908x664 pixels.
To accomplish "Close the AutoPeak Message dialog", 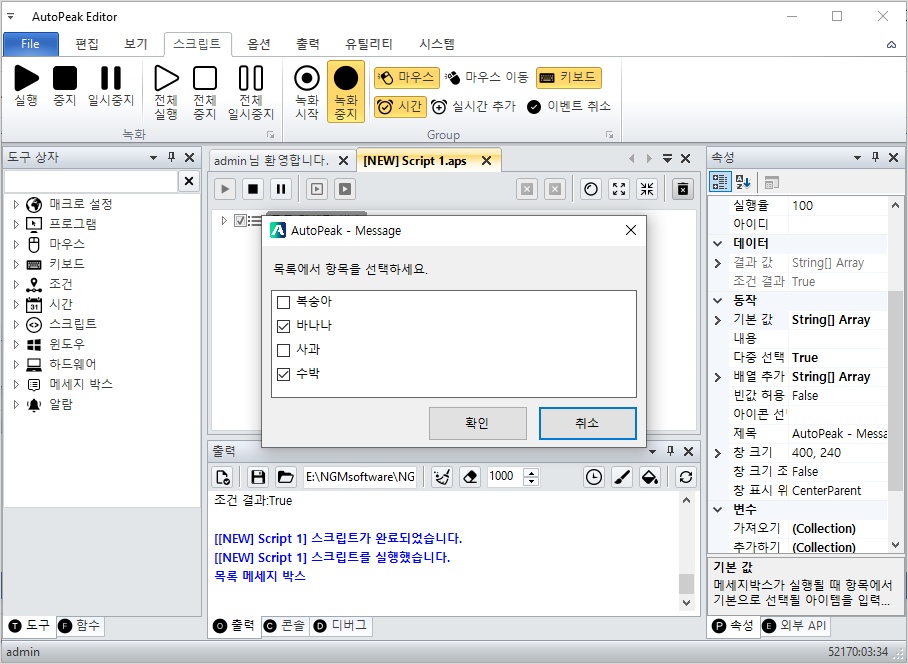I will (631, 230).
